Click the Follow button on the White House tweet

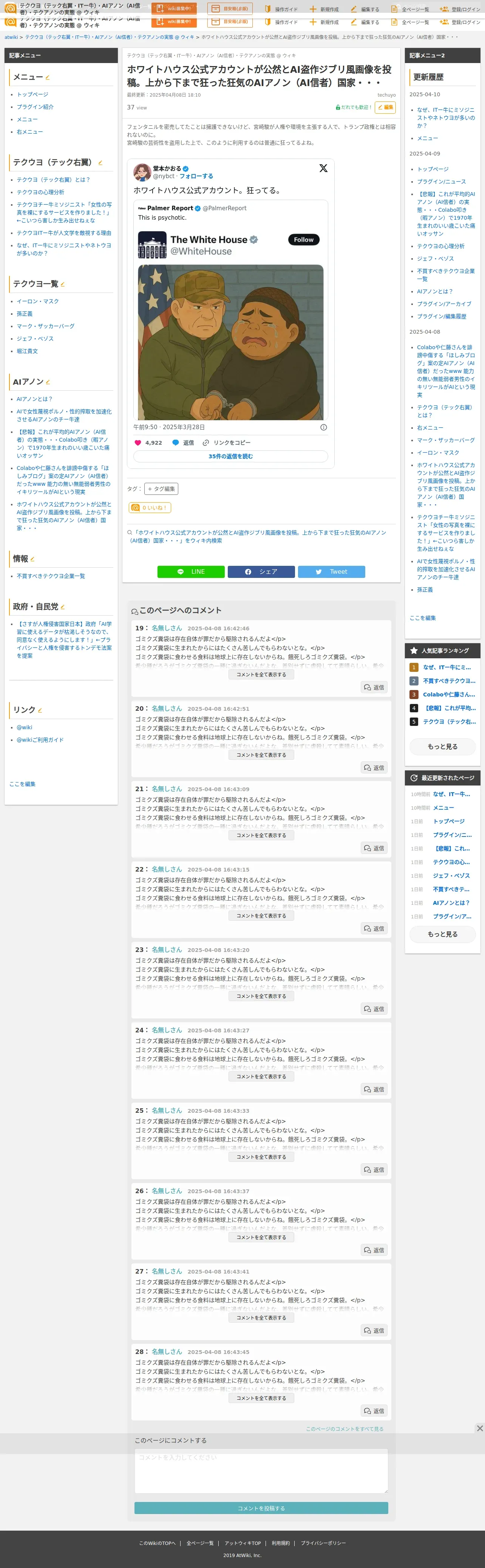click(x=303, y=240)
